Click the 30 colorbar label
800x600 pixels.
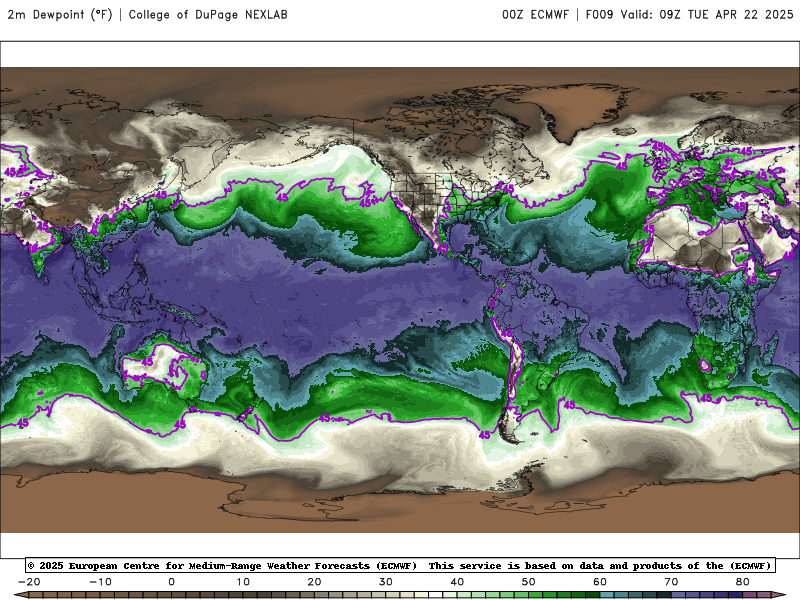pos(386,582)
